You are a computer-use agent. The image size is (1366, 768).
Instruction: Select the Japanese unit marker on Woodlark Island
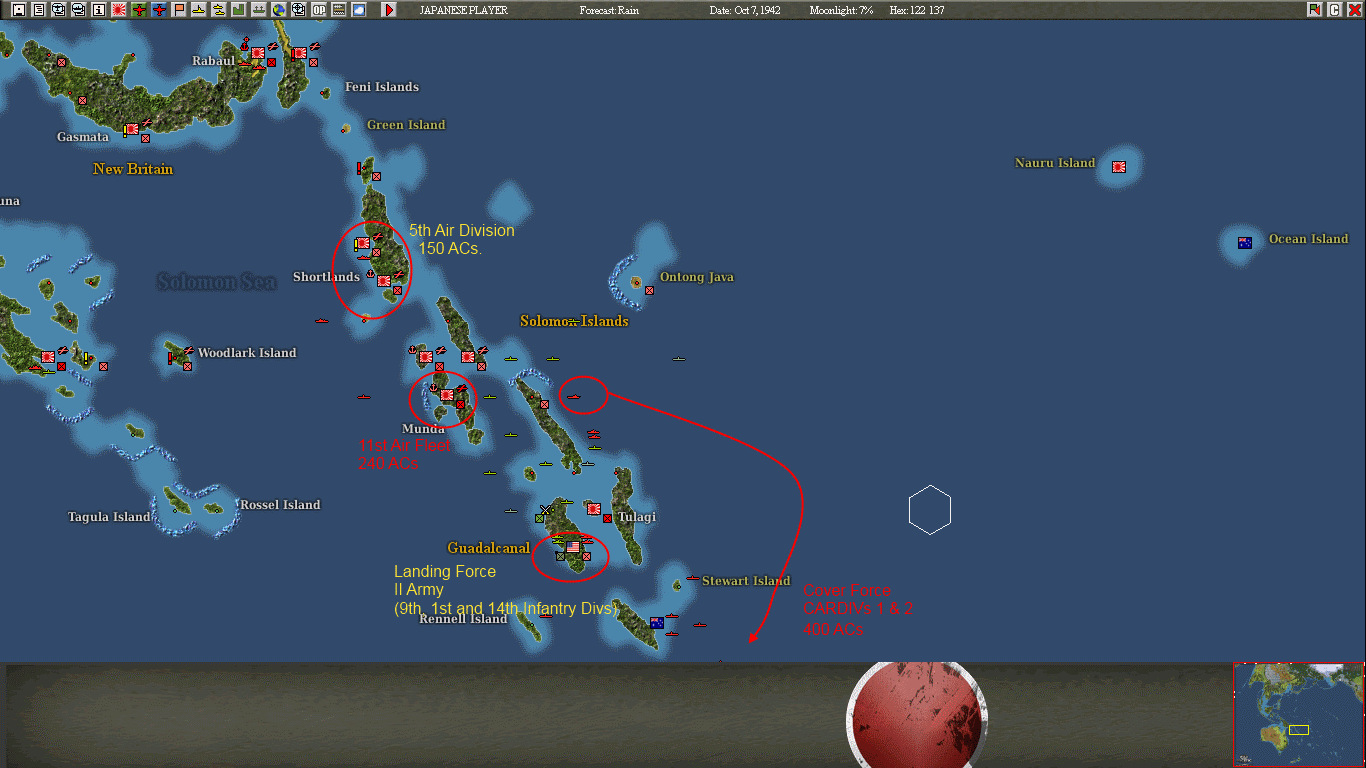pos(187,367)
